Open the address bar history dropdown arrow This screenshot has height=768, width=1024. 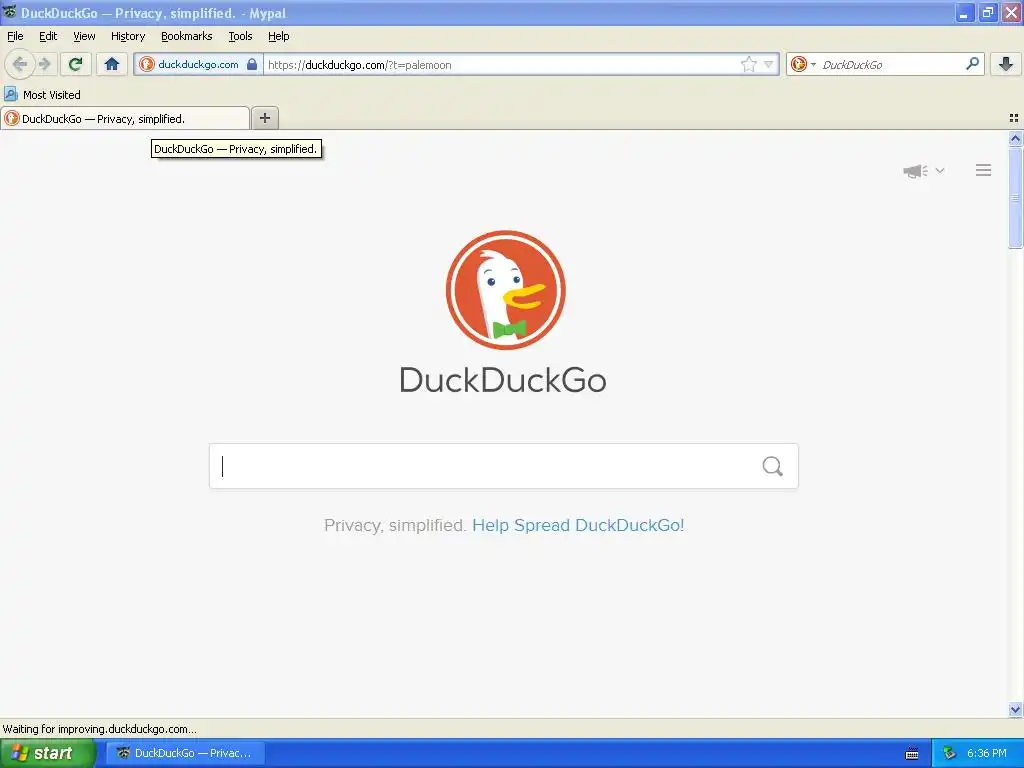point(769,64)
